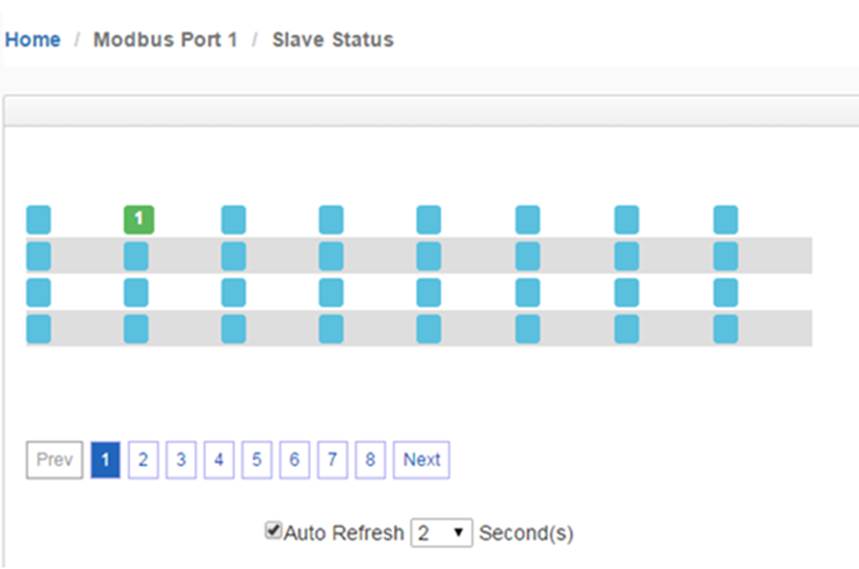The width and height of the screenshot is (859, 569).
Task: Open the refresh interval seconds dropdown
Action: [442, 533]
